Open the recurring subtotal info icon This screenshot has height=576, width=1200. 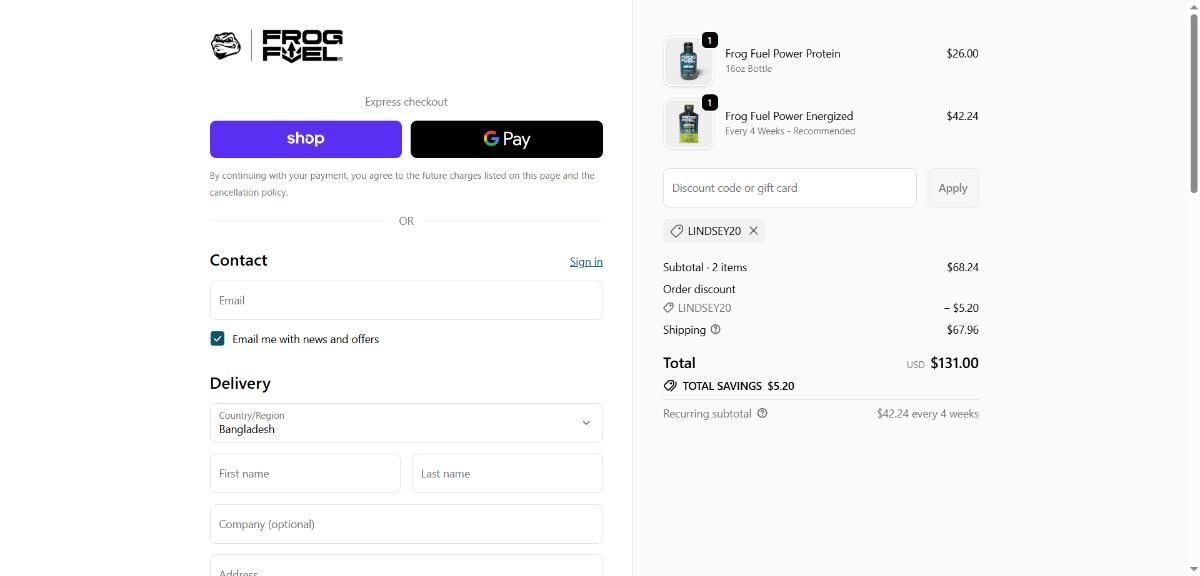[762, 413]
